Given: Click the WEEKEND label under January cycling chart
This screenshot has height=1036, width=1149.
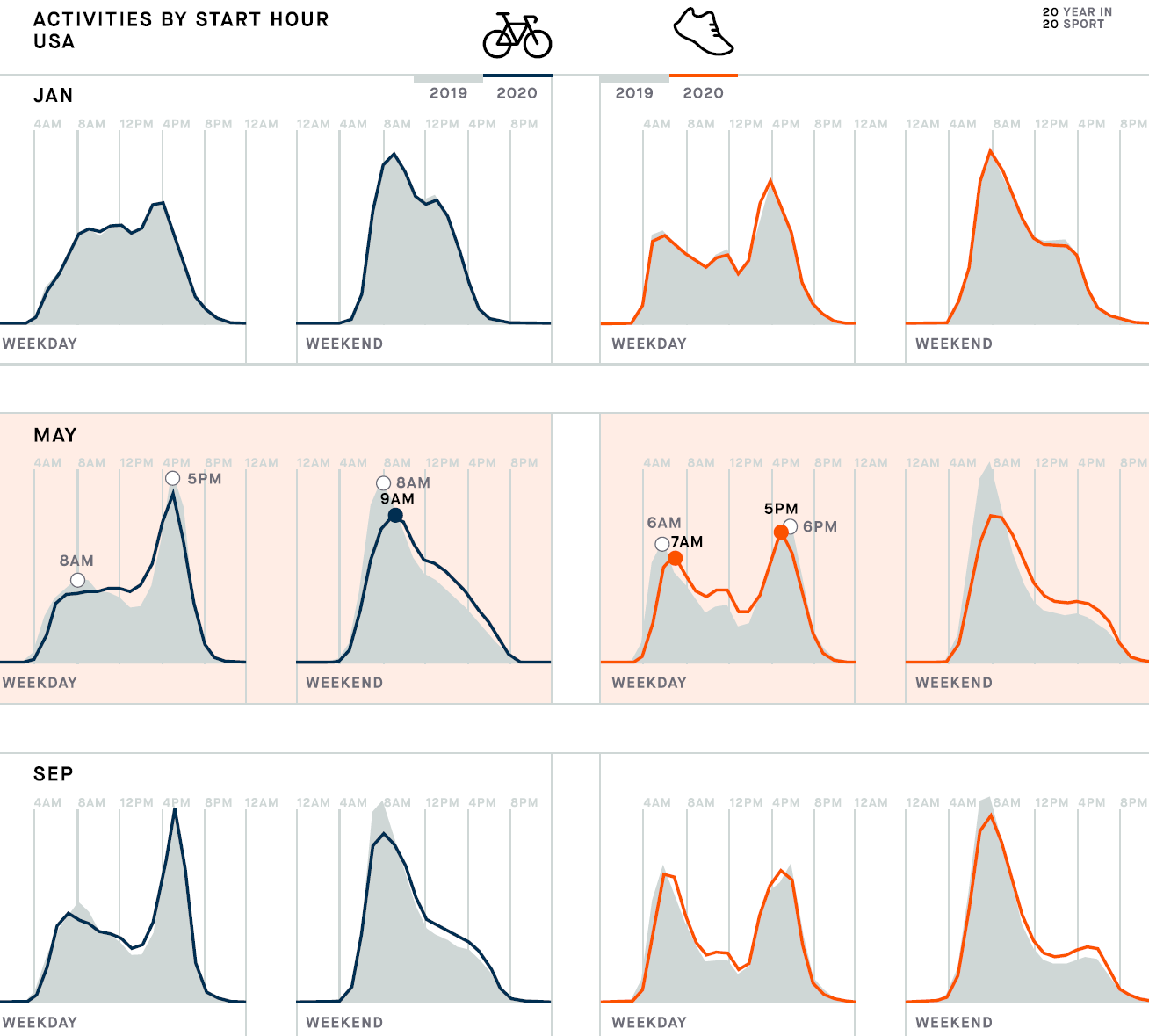Looking at the screenshot, I should click(x=344, y=344).
